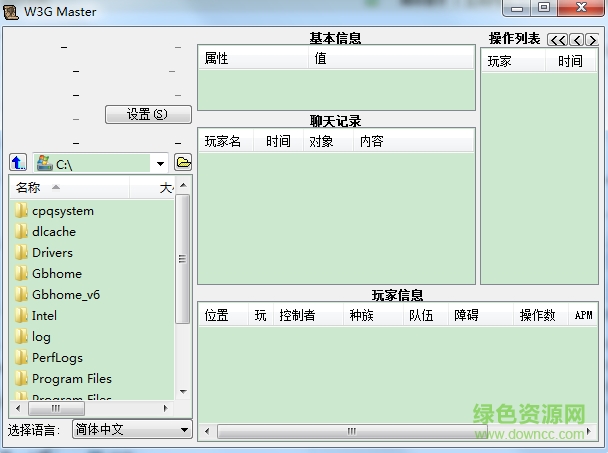Viewport: 608px width, 453px height.
Task: Click chat log 时间 column header
Action: tap(278, 141)
